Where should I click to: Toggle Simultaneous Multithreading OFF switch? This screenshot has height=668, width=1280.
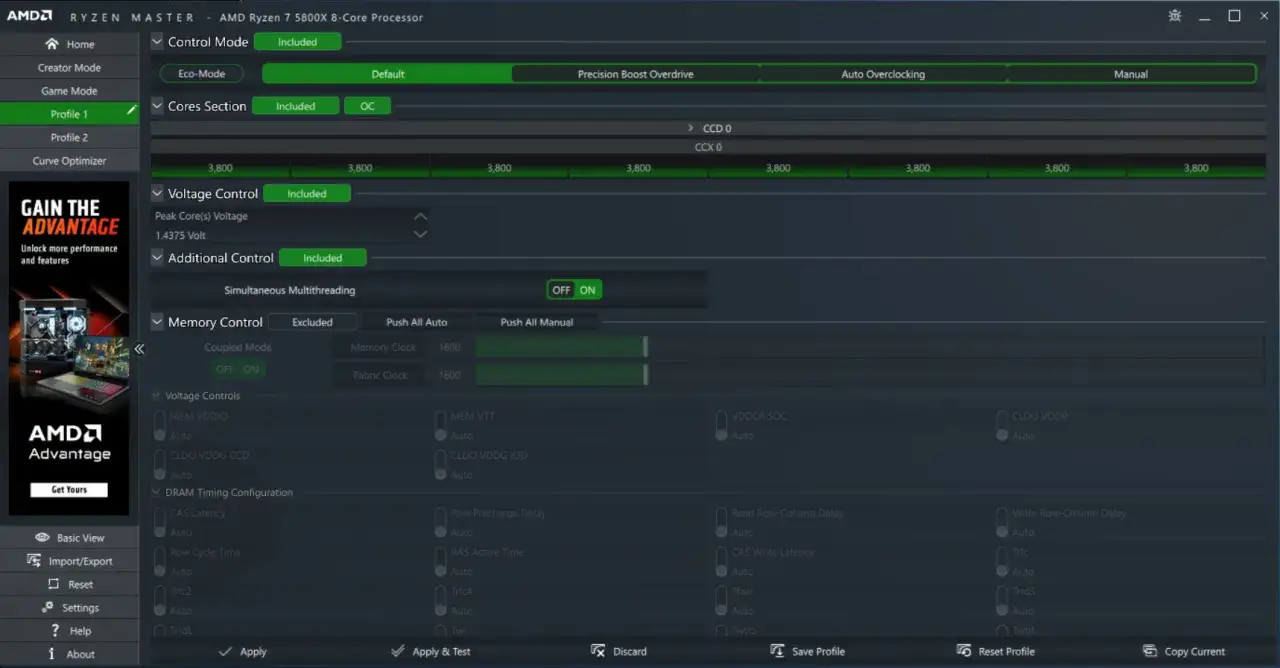click(562, 290)
